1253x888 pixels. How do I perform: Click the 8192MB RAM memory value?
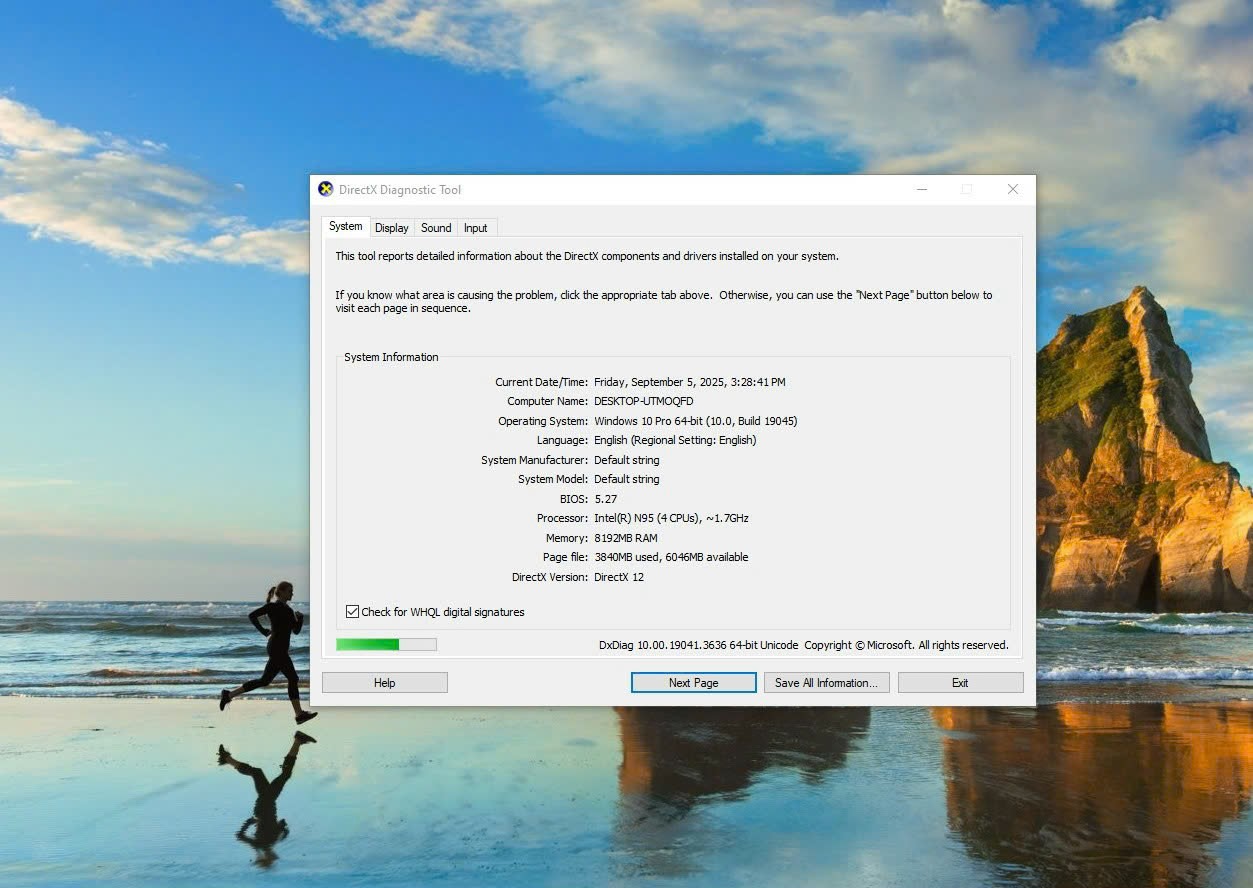pyautogui.click(x=626, y=538)
